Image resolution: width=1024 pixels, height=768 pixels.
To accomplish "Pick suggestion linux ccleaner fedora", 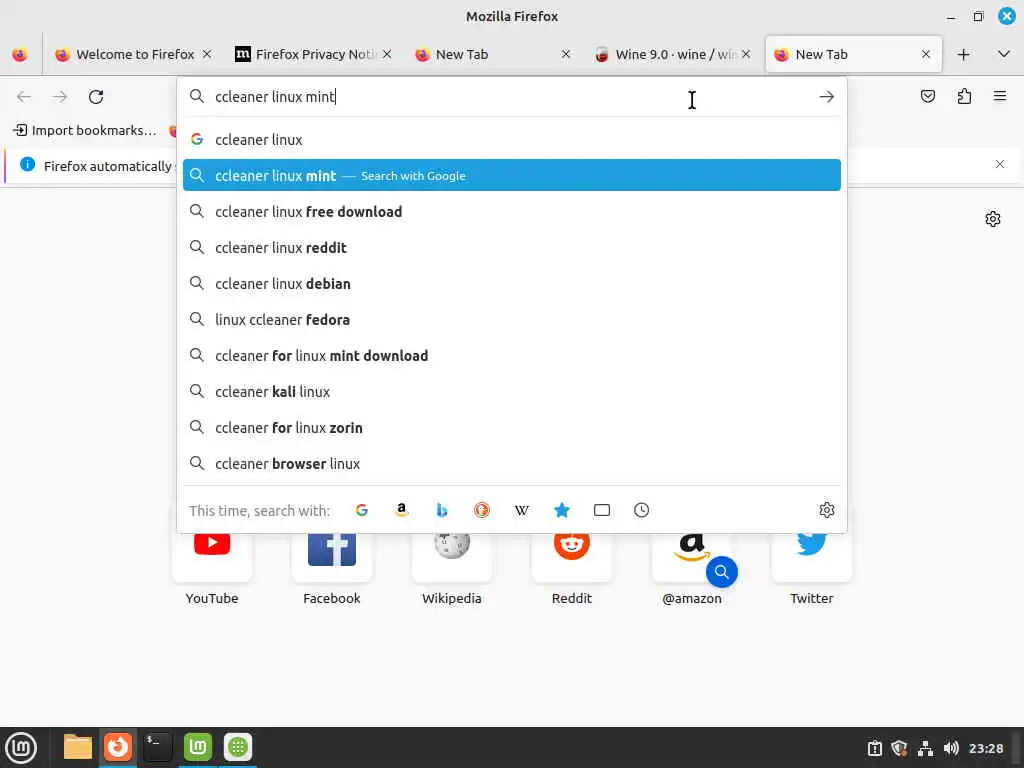I will coord(512,319).
